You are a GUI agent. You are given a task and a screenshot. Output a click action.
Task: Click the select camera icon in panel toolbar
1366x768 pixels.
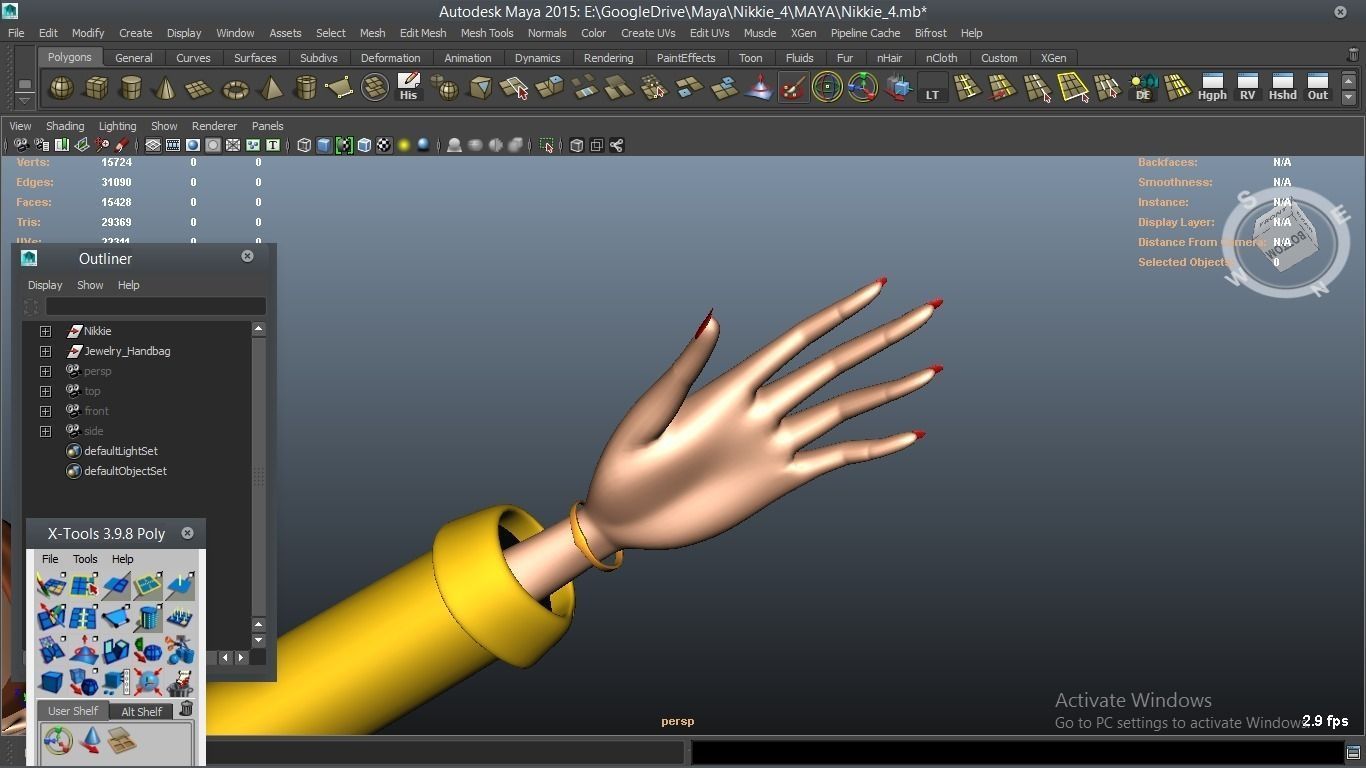pos(21,145)
